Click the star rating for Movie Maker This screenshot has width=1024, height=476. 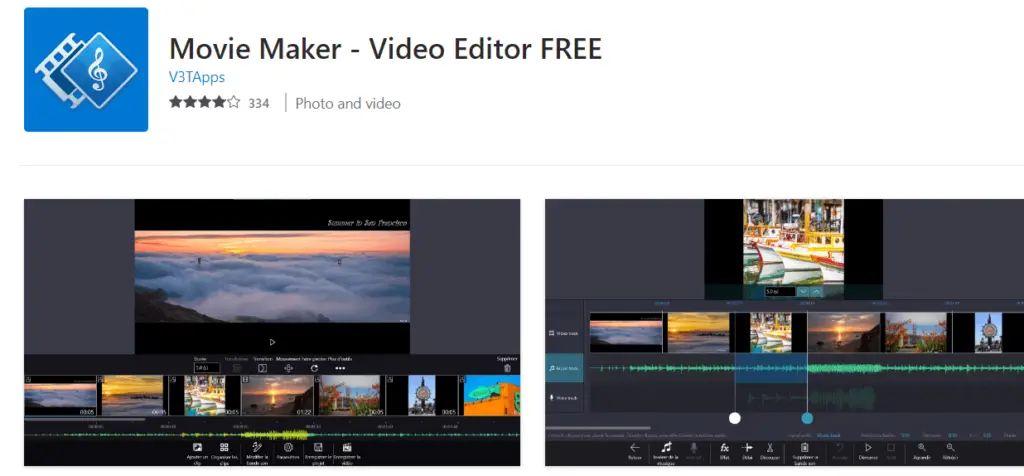click(204, 102)
